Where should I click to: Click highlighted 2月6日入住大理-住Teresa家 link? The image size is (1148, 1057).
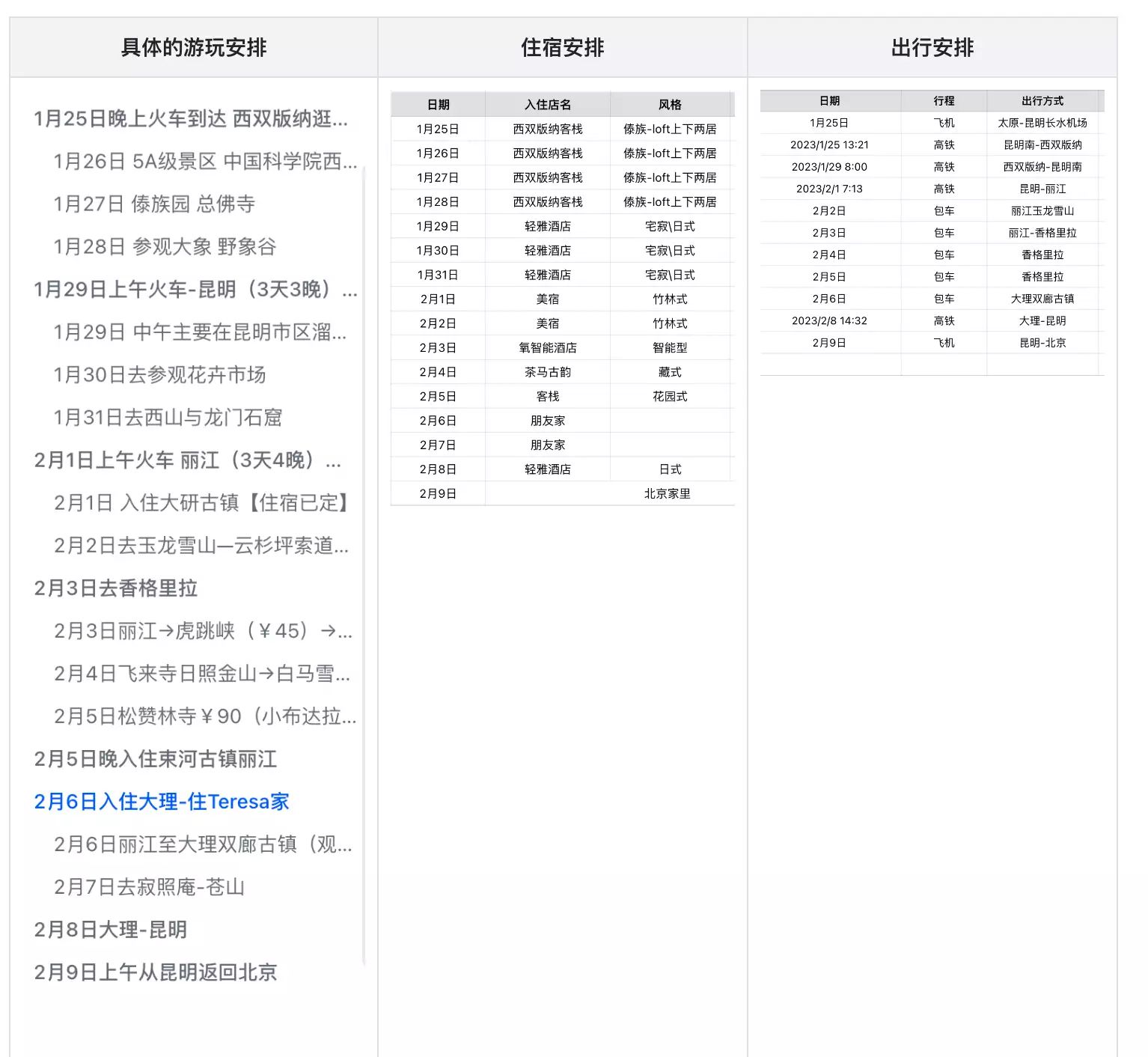coord(162,802)
